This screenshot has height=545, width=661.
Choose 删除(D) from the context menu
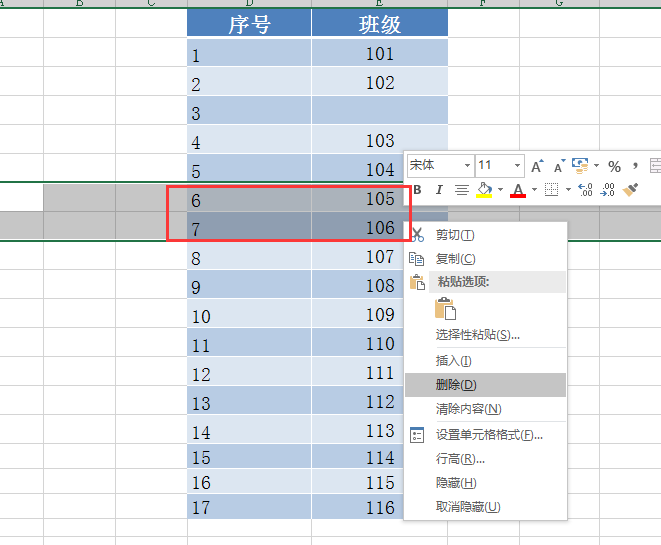[x=485, y=385]
